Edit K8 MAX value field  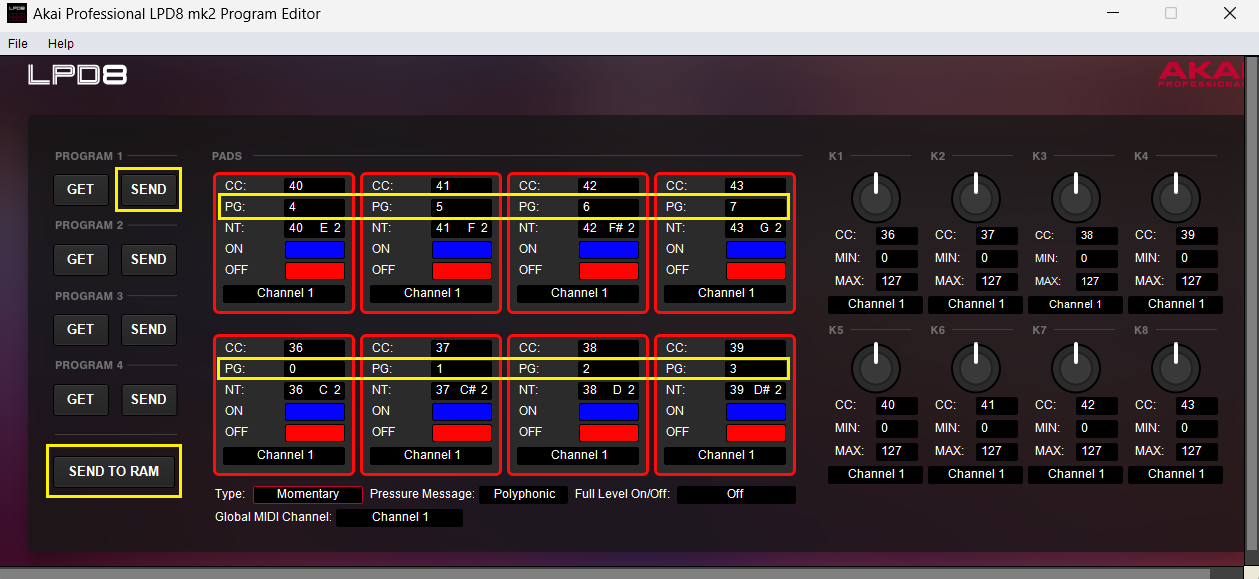1196,451
